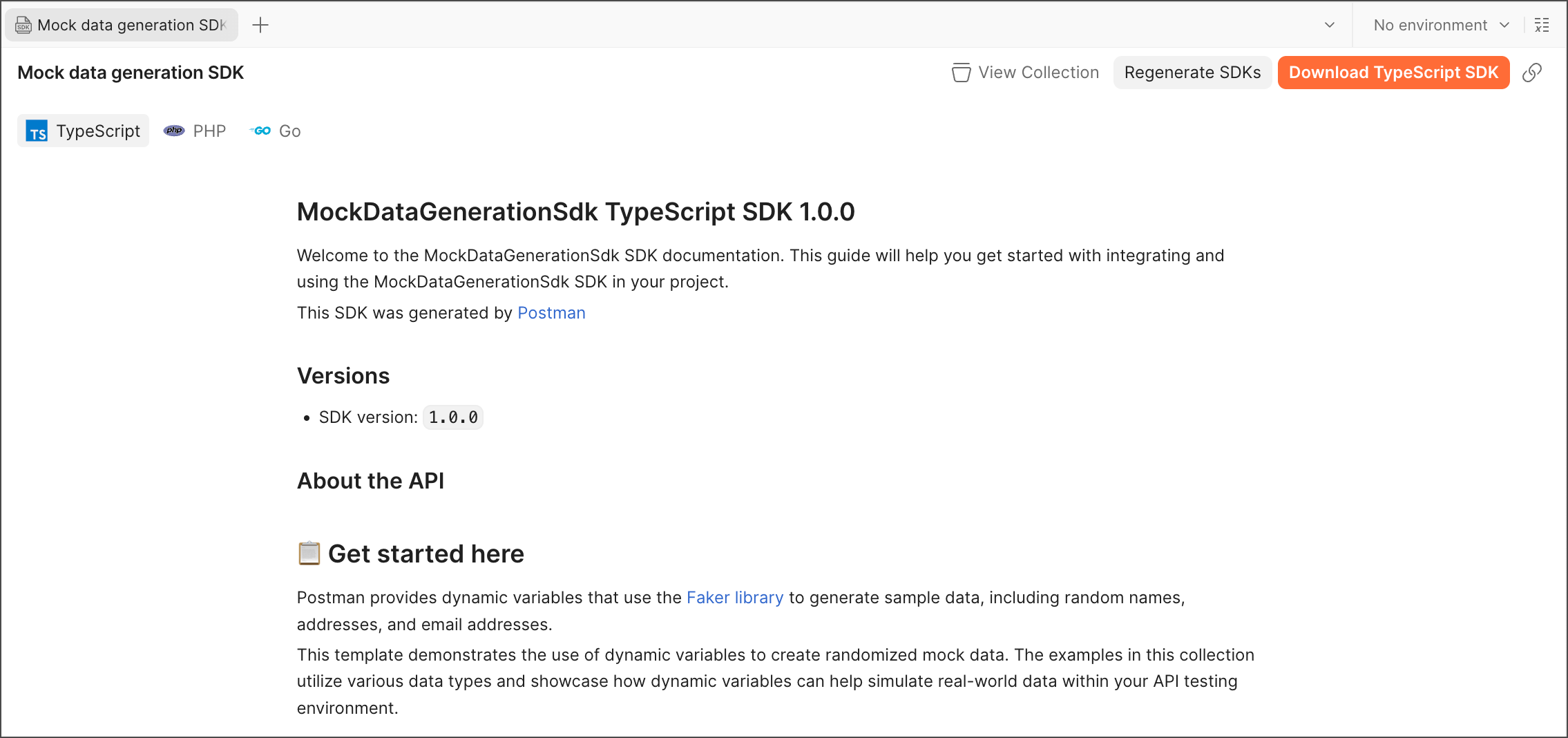Expand the open tabs chevron list
The height and width of the screenshot is (738, 1568).
tap(1329, 26)
